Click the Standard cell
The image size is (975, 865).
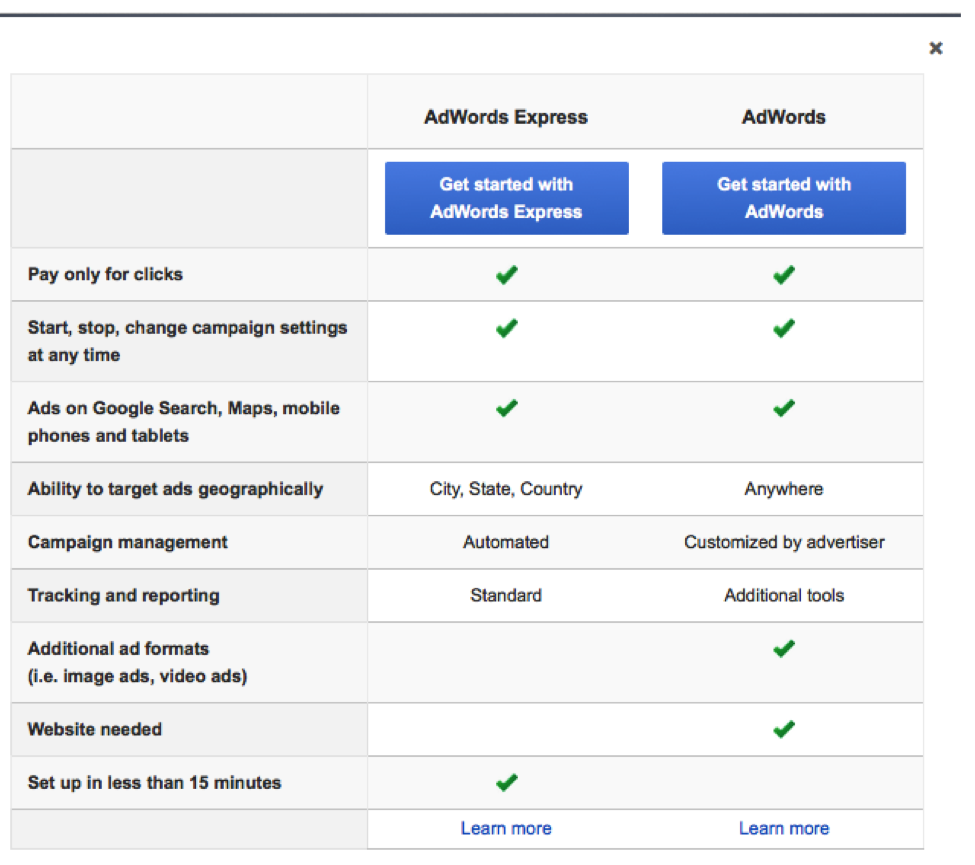pos(506,596)
